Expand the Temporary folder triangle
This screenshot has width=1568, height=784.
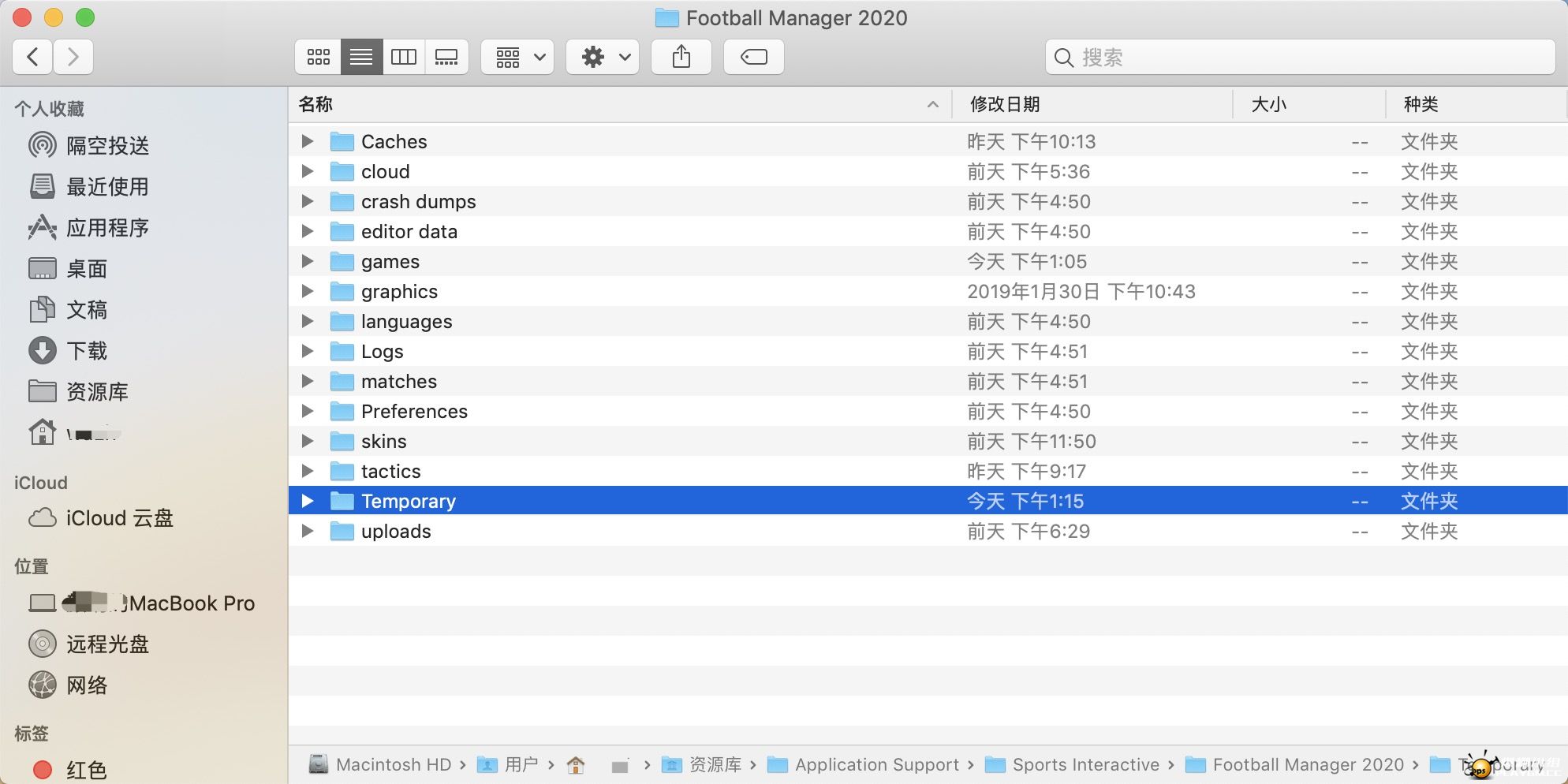[x=308, y=501]
